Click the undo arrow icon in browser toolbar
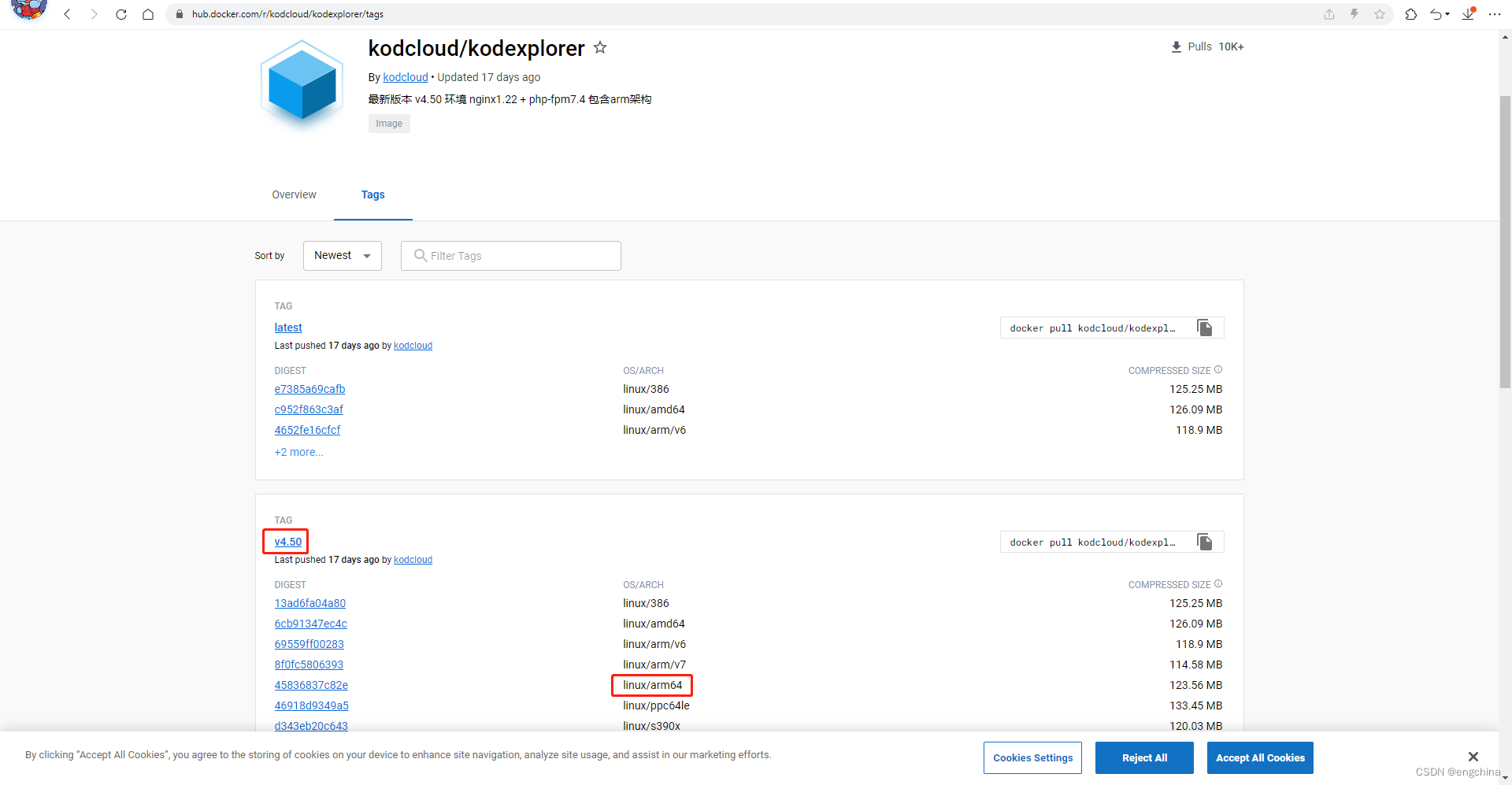1512x785 pixels. click(x=1438, y=14)
